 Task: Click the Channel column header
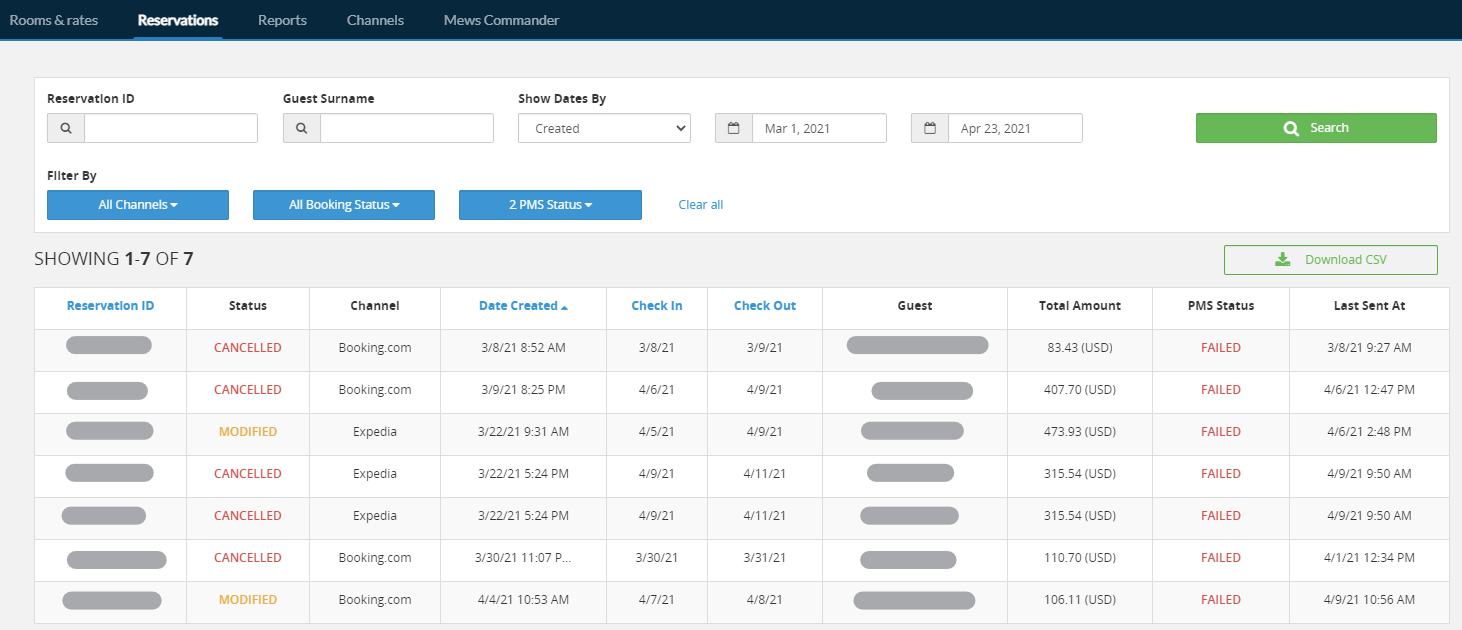point(375,306)
